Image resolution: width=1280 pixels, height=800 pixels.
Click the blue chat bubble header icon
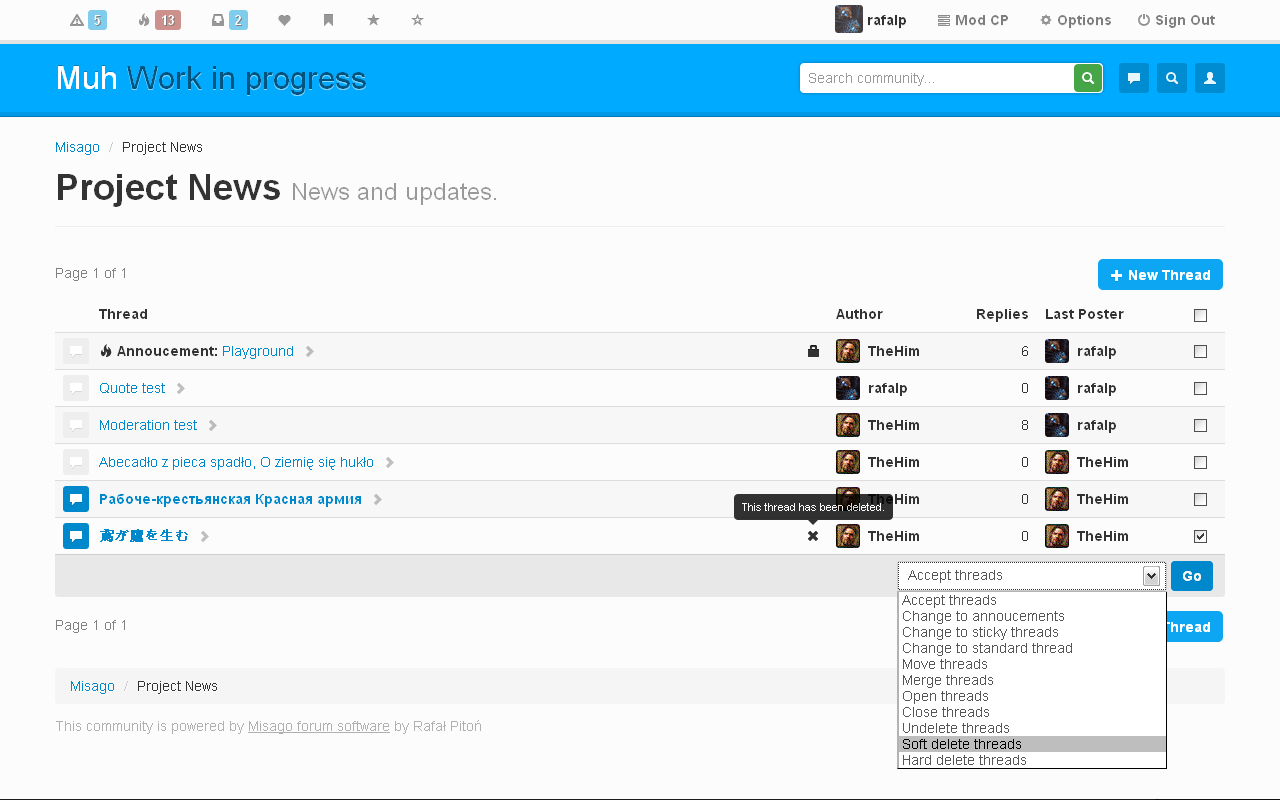(x=1134, y=78)
